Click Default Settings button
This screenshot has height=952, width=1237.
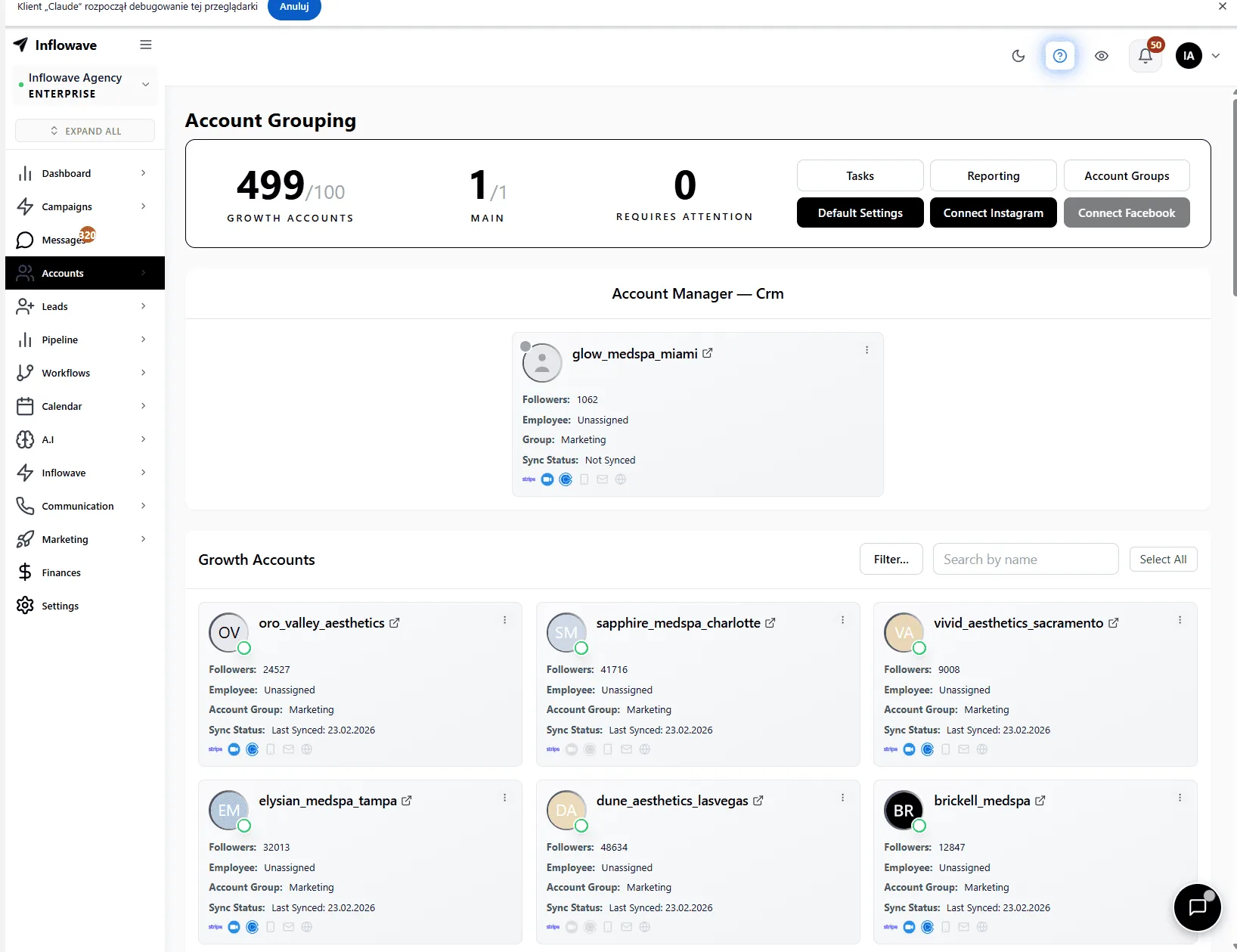pyautogui.click(x=860, y=212)
